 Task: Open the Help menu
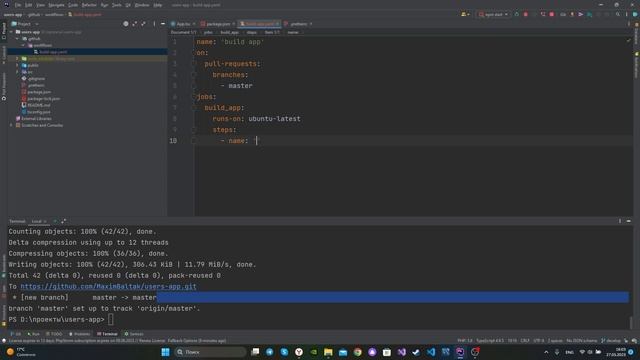158,5
